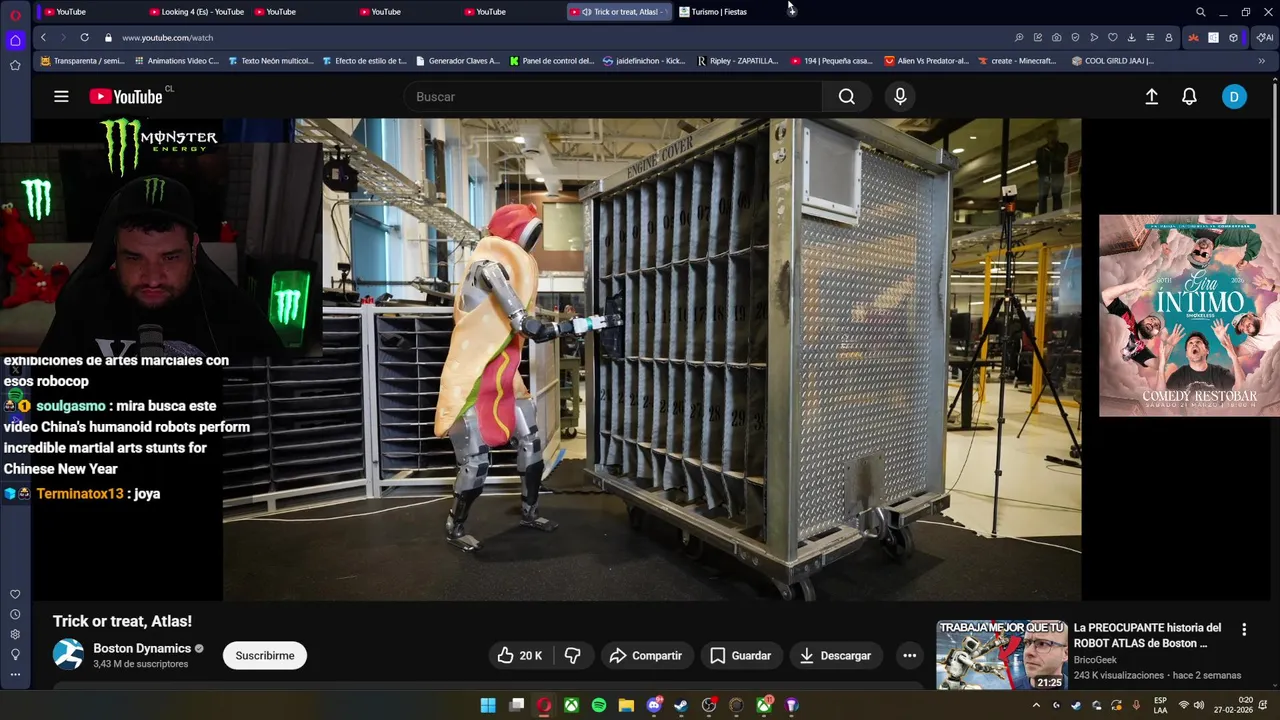
Task: Click the YouTube Buscar search field
Action: tap(614, 97)
